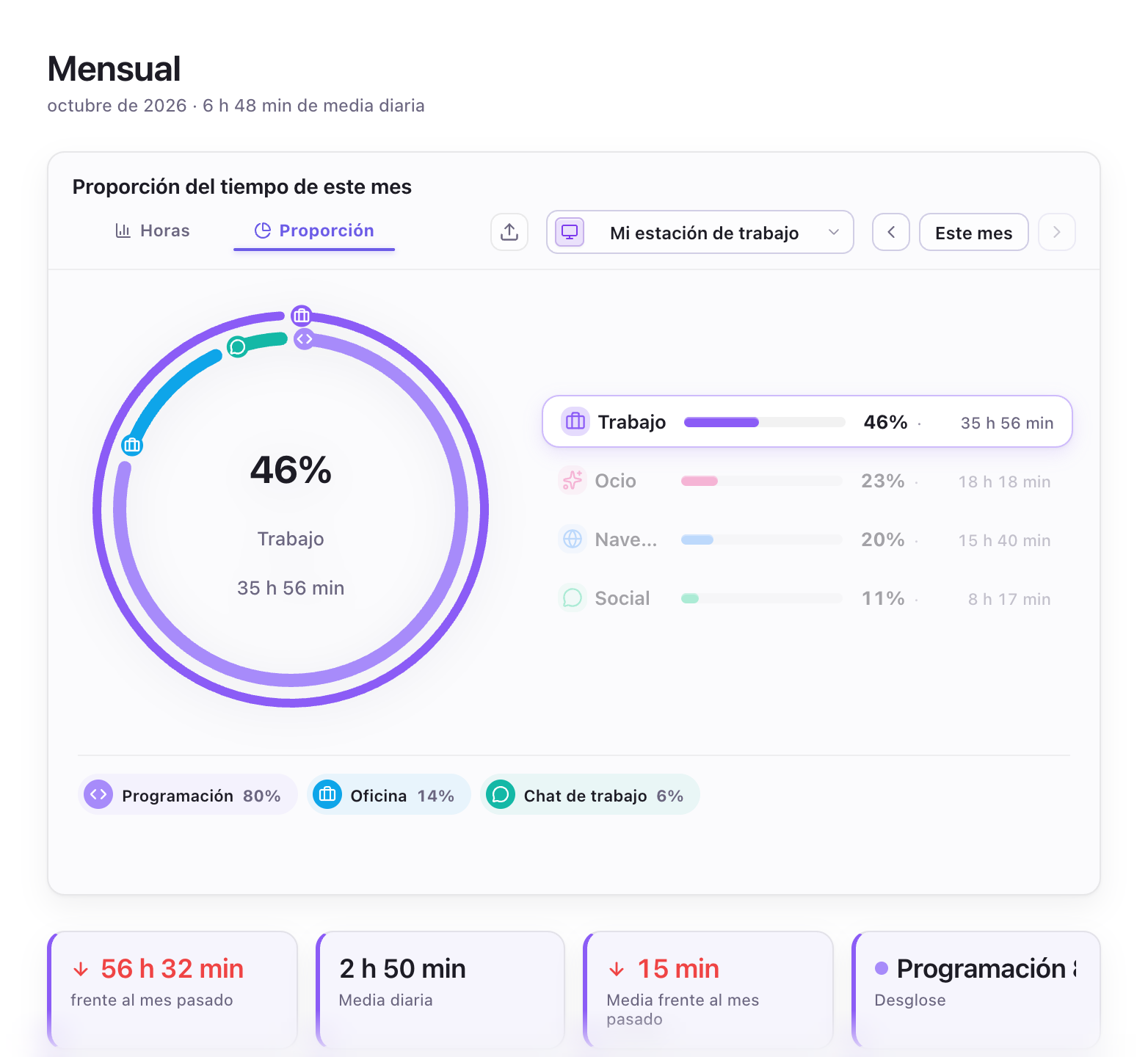1148x1057 pixels.
Task: Click the Proporción del tiempo de este mes title
Action: pyautogui.click(x=242, y=186)
